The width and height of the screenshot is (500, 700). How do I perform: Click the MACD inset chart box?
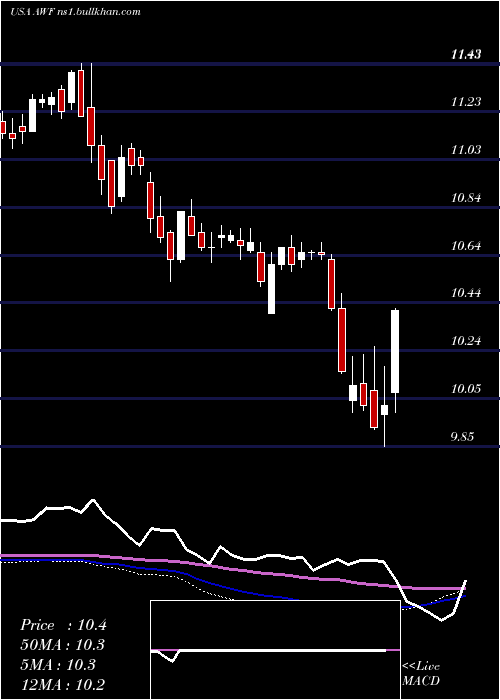(275, 650)
